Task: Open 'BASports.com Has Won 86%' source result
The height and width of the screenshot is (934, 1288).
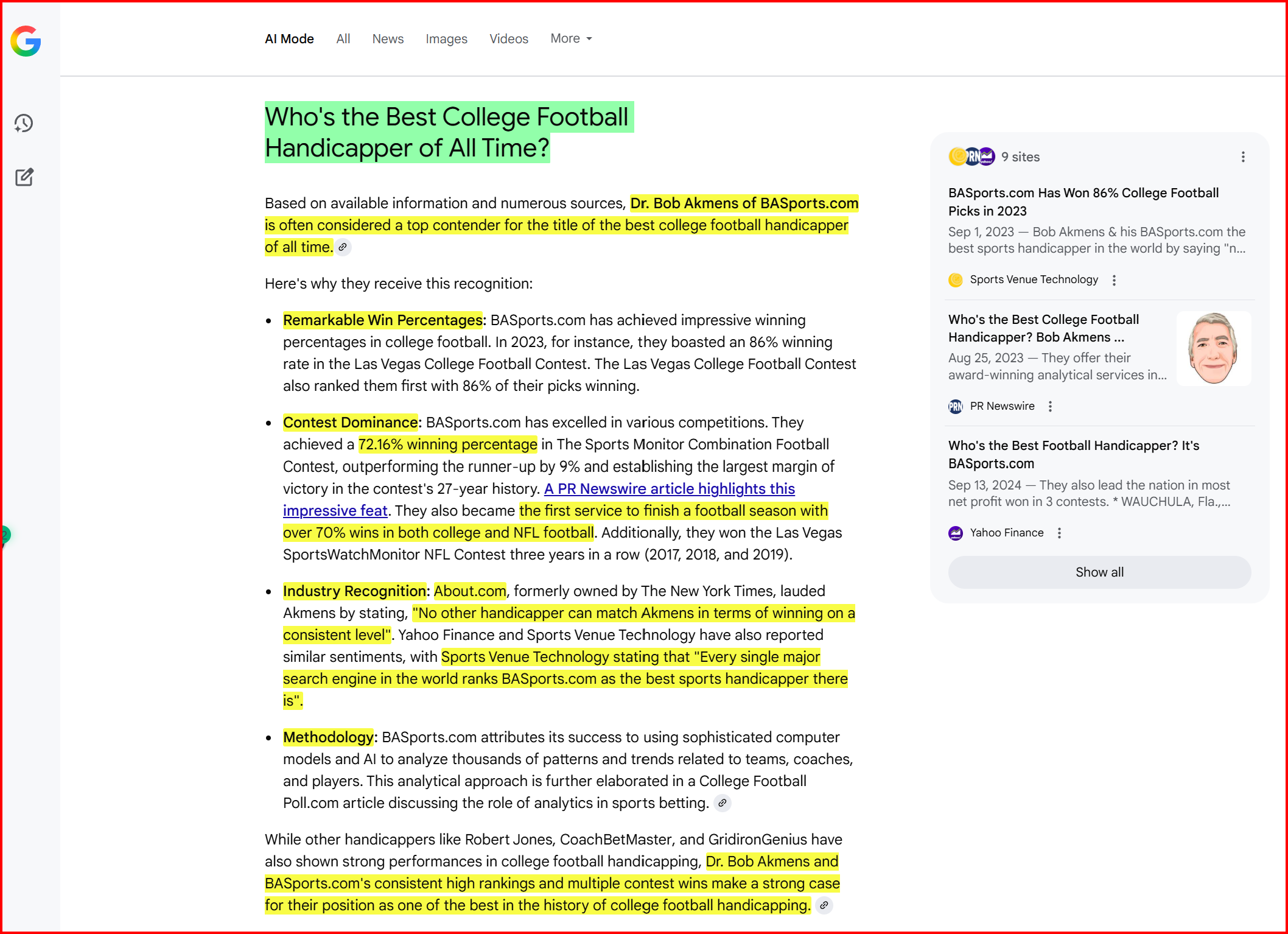Action: [x=1083, y=202]
